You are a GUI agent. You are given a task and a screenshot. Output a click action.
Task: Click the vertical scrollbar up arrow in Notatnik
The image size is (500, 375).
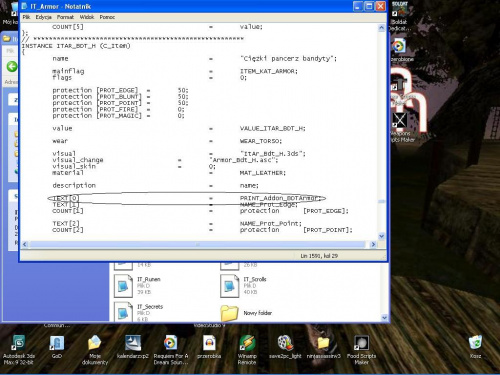(x=382, y=28)
